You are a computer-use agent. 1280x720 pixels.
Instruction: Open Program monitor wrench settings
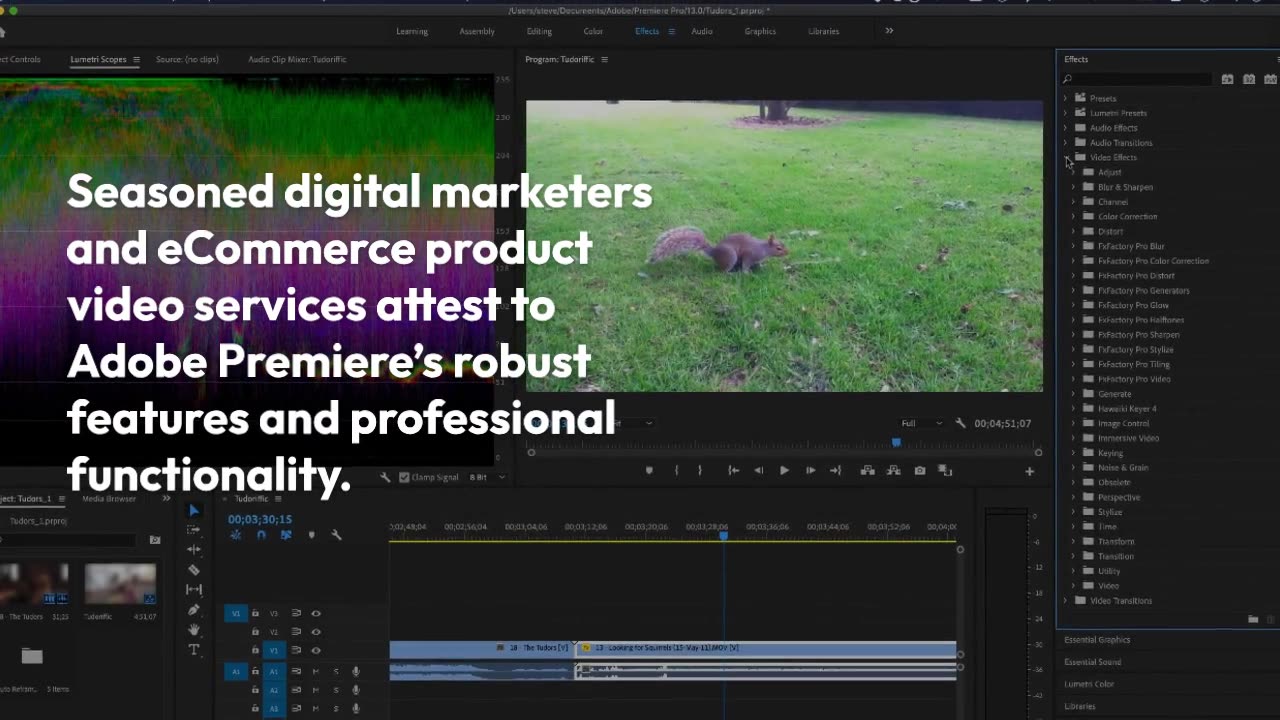pyautogui.click(x=961, y=423)
